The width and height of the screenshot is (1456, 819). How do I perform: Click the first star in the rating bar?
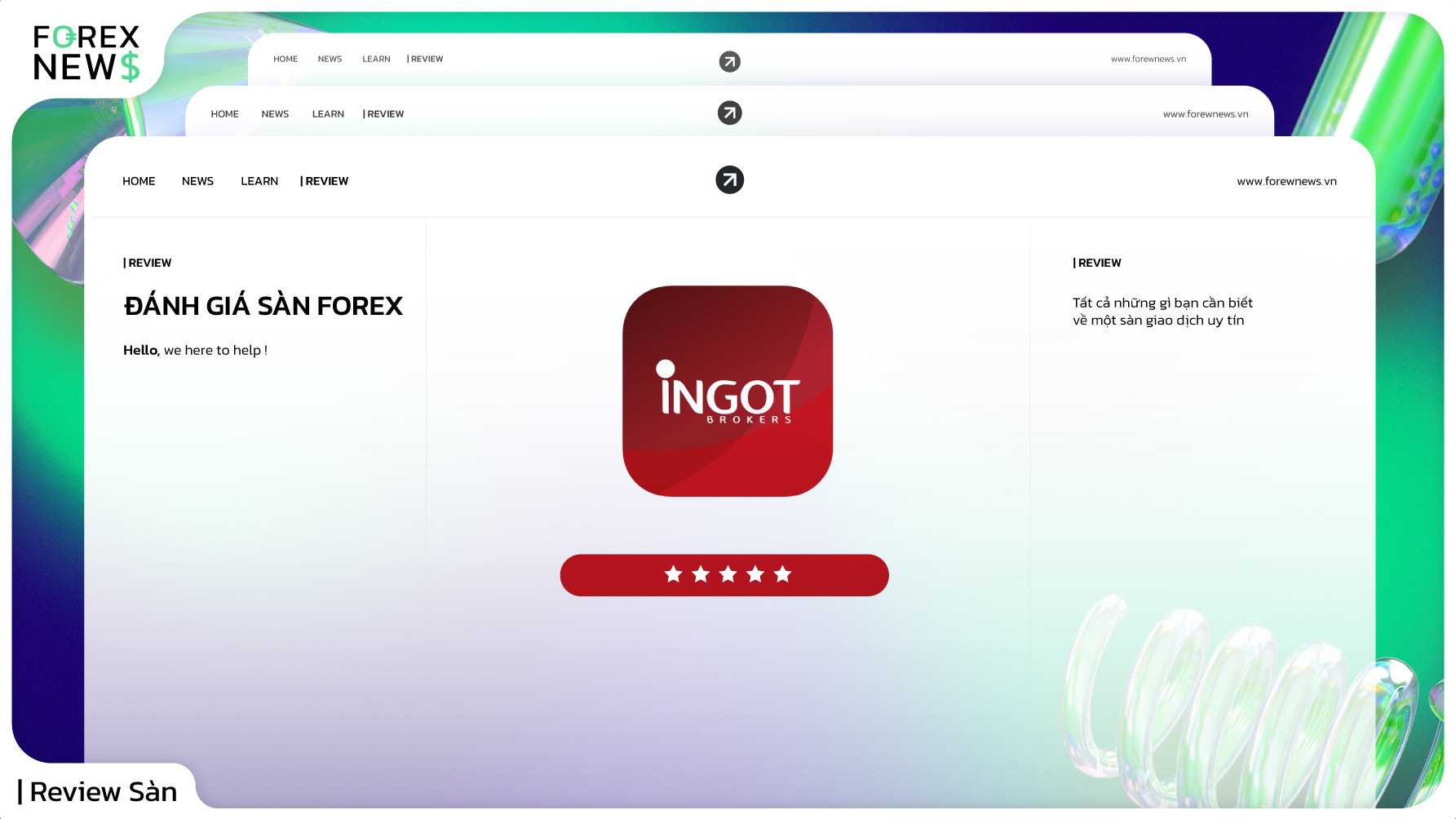(x=673, y=574)
